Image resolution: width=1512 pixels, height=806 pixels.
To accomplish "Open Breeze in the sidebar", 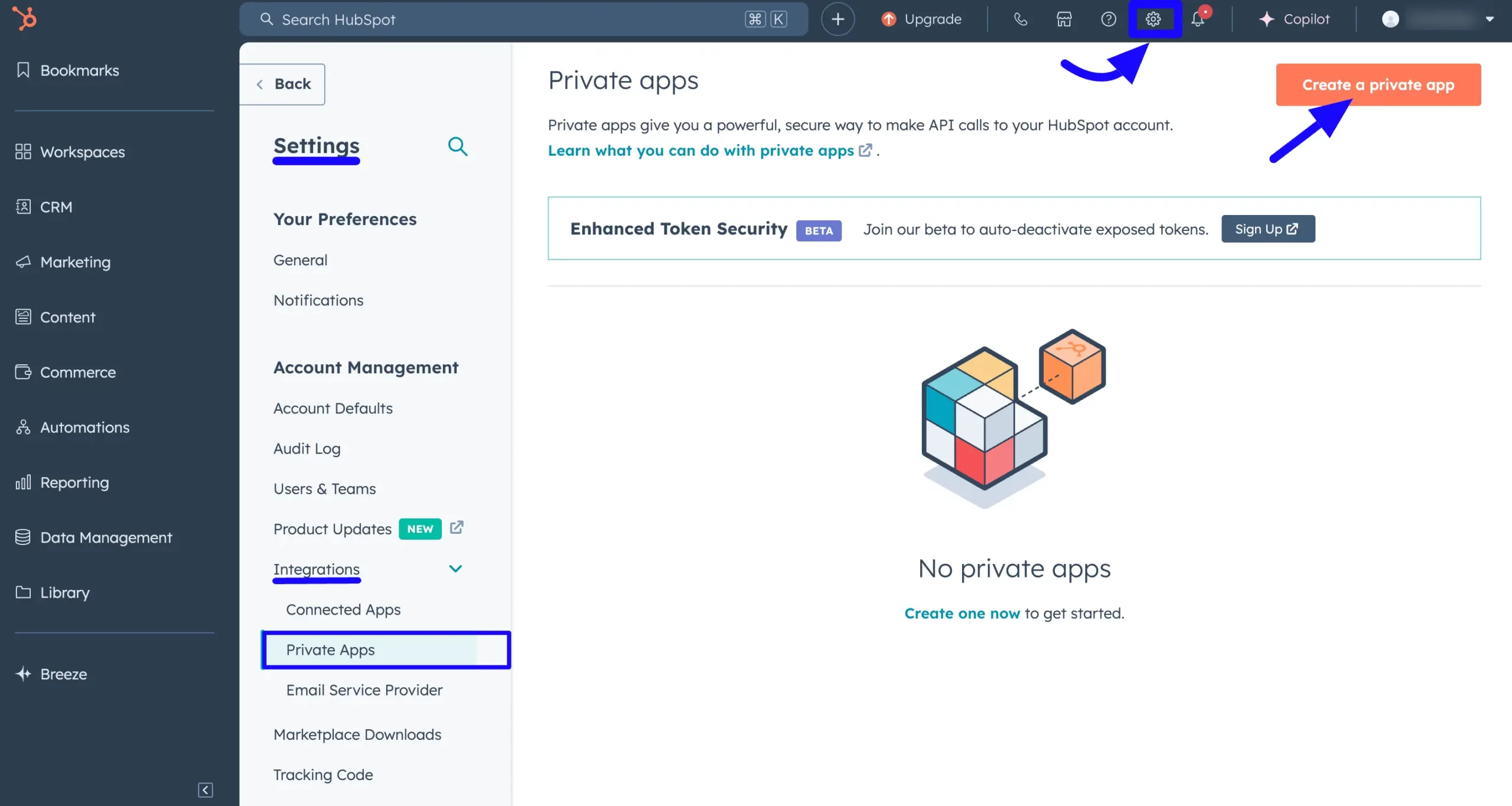I will (51, 674).
